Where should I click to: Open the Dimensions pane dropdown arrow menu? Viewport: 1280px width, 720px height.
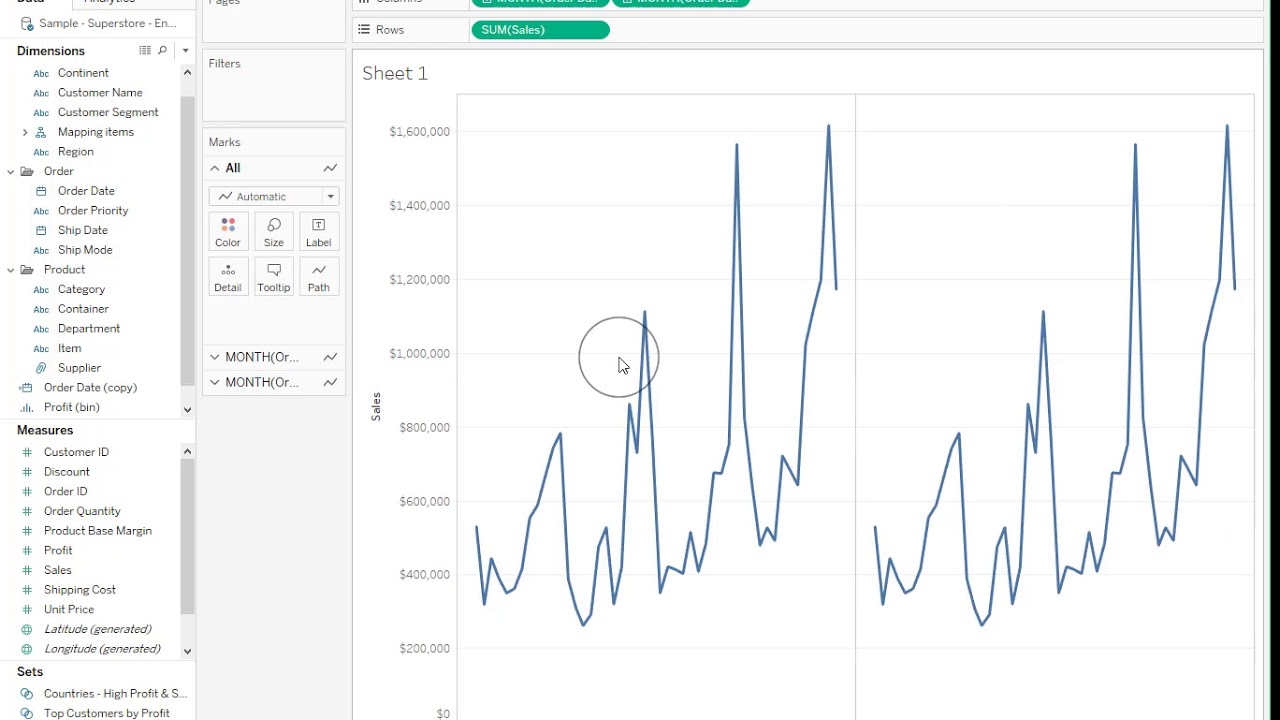(x=185, y=50)
